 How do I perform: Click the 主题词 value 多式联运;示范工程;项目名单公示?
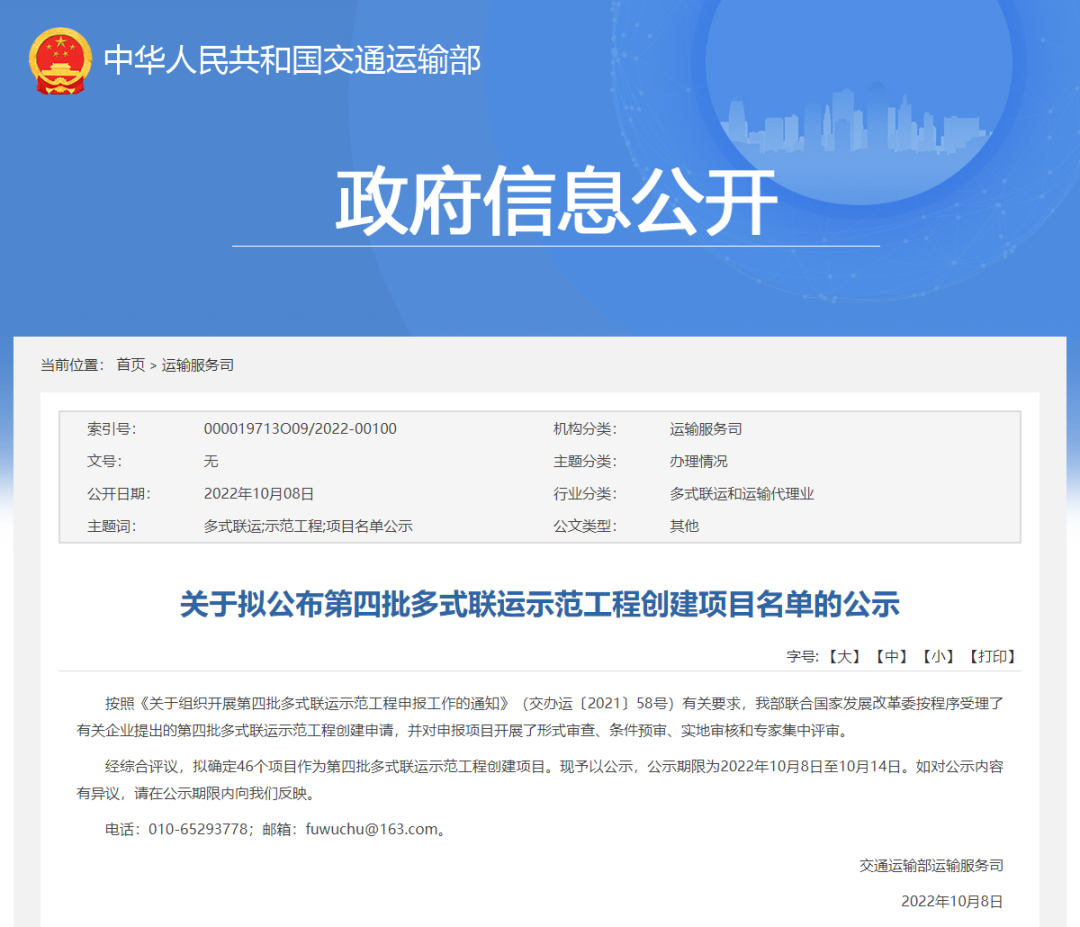point(308,526)
